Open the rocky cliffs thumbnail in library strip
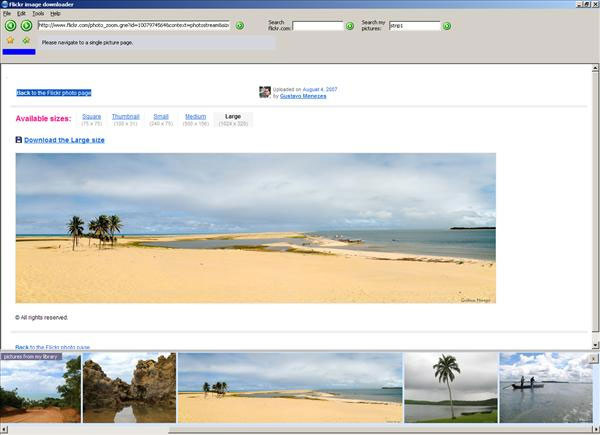The width and height of the screenshot is (600, 435). coord(129,388)
